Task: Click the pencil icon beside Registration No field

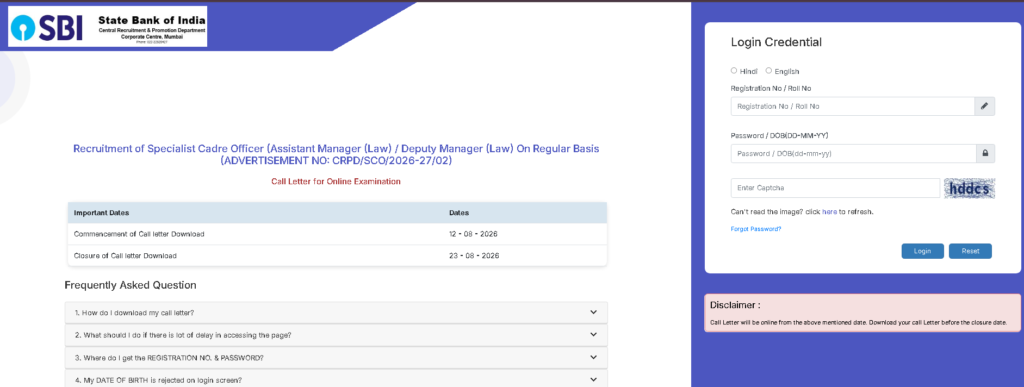Action: click(985, 106)
